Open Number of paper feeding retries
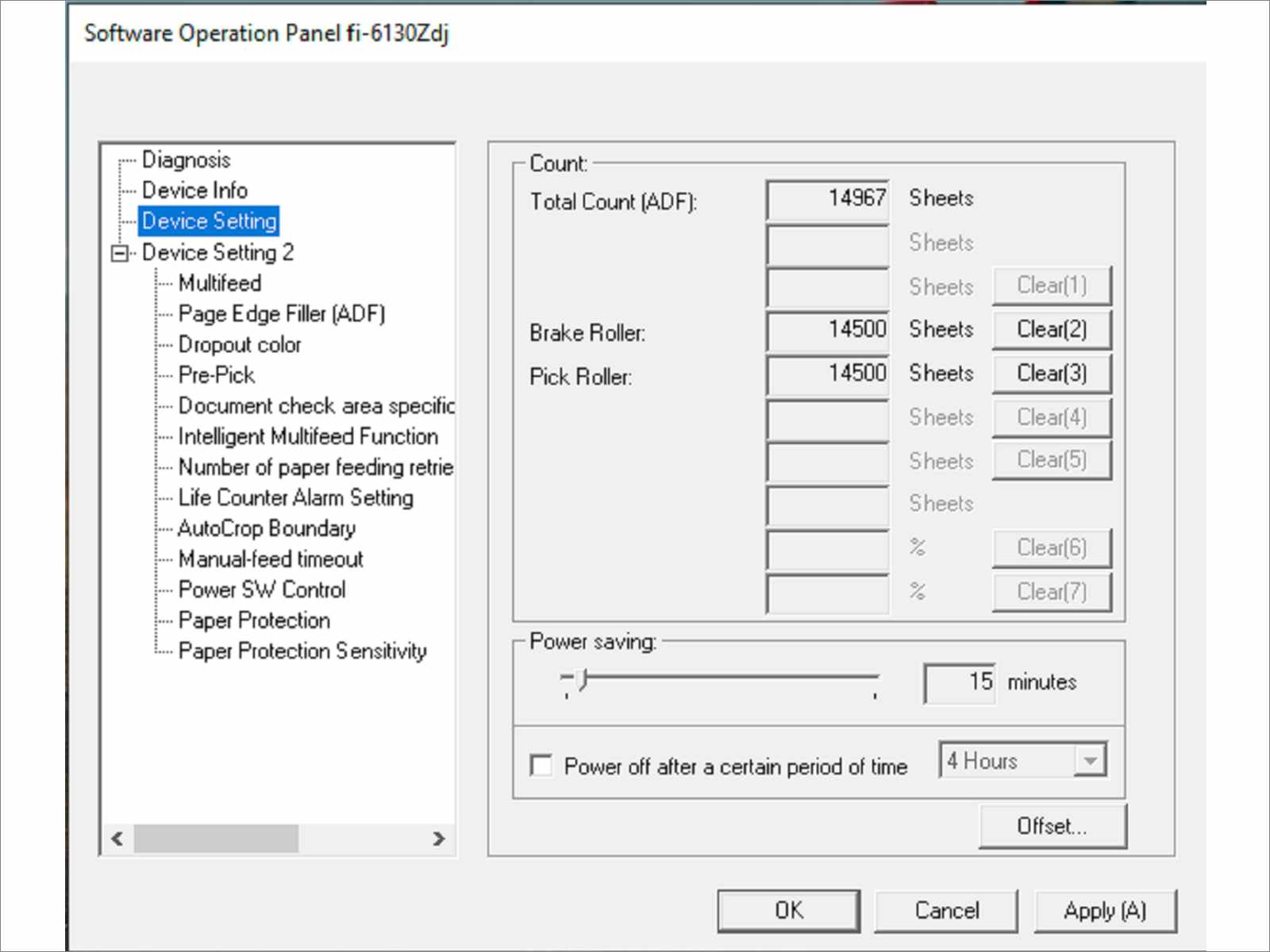Viewport: 1270px width, 952px height. [x=316, y=467]
